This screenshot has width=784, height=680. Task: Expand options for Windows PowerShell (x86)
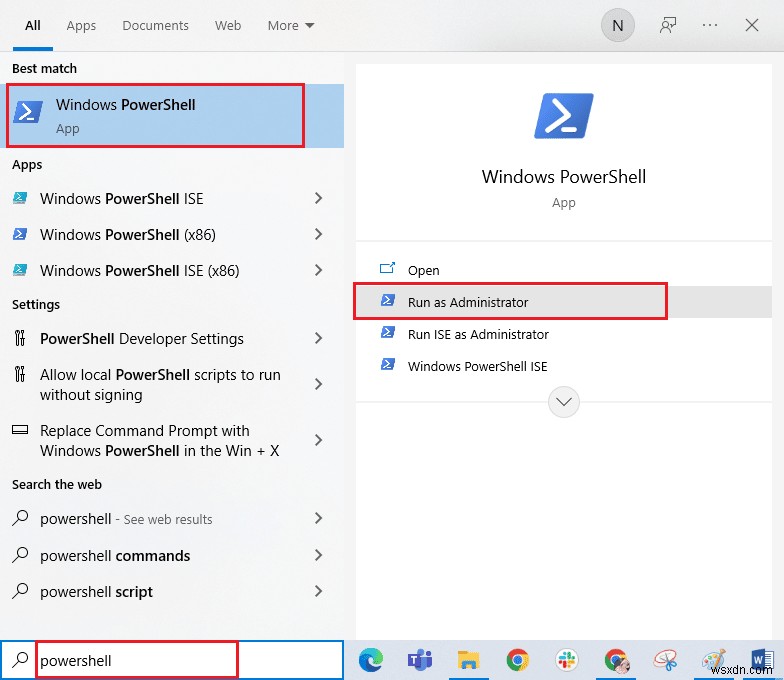[318, 234]
